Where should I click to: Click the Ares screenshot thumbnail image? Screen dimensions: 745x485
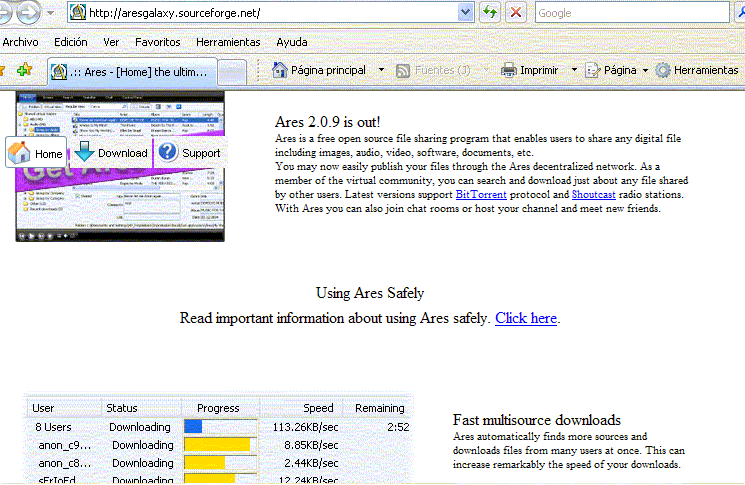pyautogui.click(x=120, y=166)
